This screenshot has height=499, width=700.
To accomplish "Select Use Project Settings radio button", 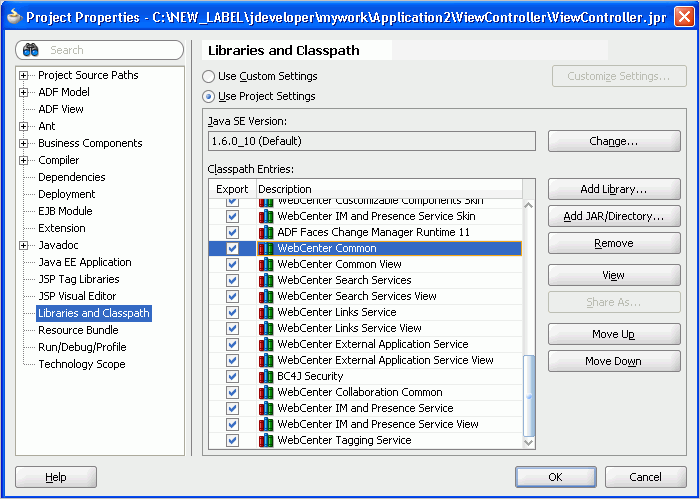I will click(x=208, y=96).
